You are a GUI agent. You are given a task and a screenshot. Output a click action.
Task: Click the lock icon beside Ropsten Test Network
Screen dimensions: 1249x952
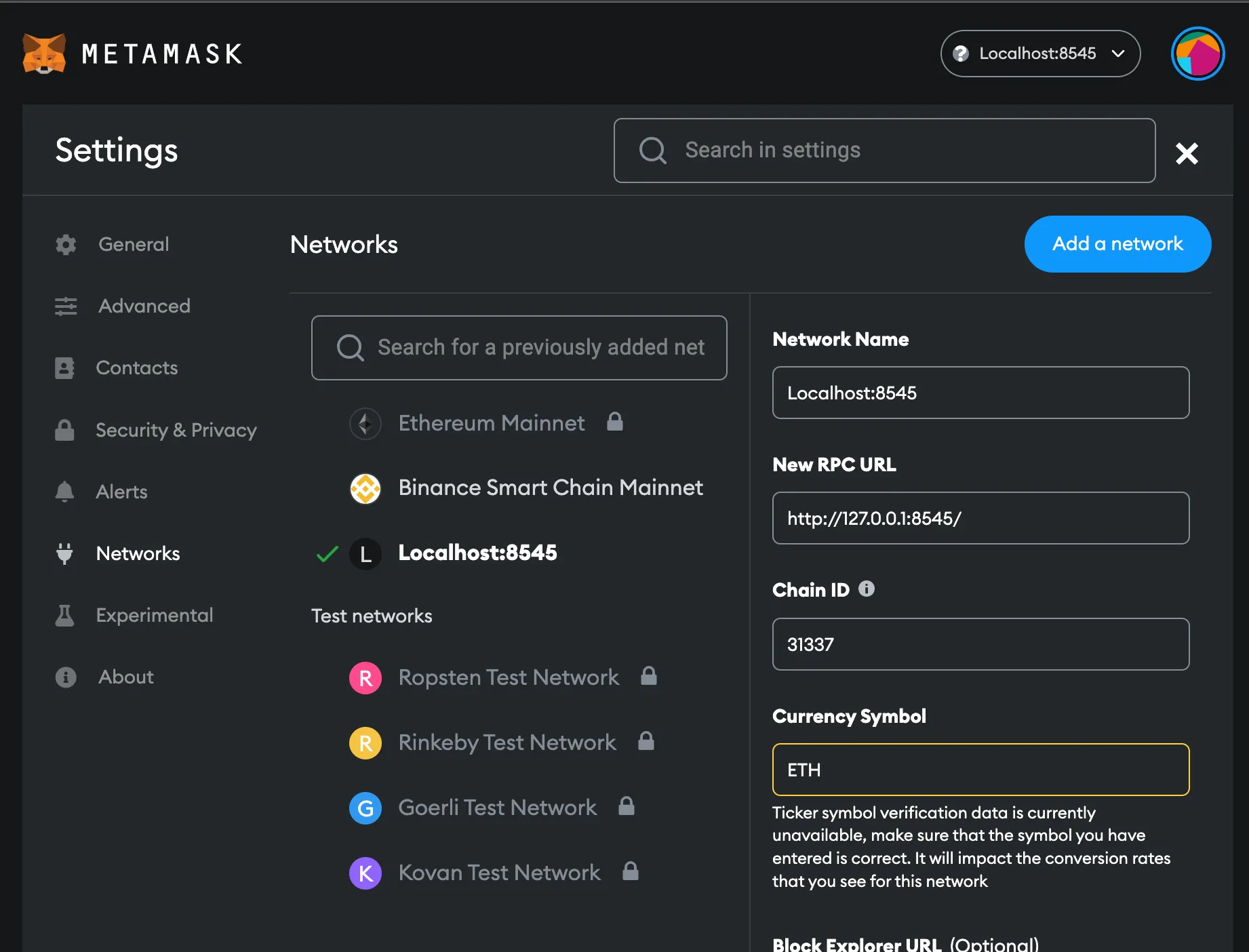[649, 676]
